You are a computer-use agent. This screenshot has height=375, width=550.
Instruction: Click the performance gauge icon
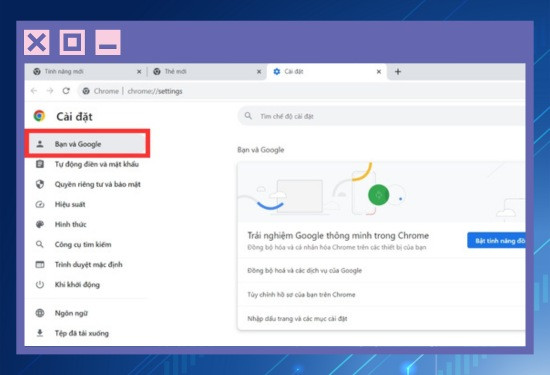point(40,204)
